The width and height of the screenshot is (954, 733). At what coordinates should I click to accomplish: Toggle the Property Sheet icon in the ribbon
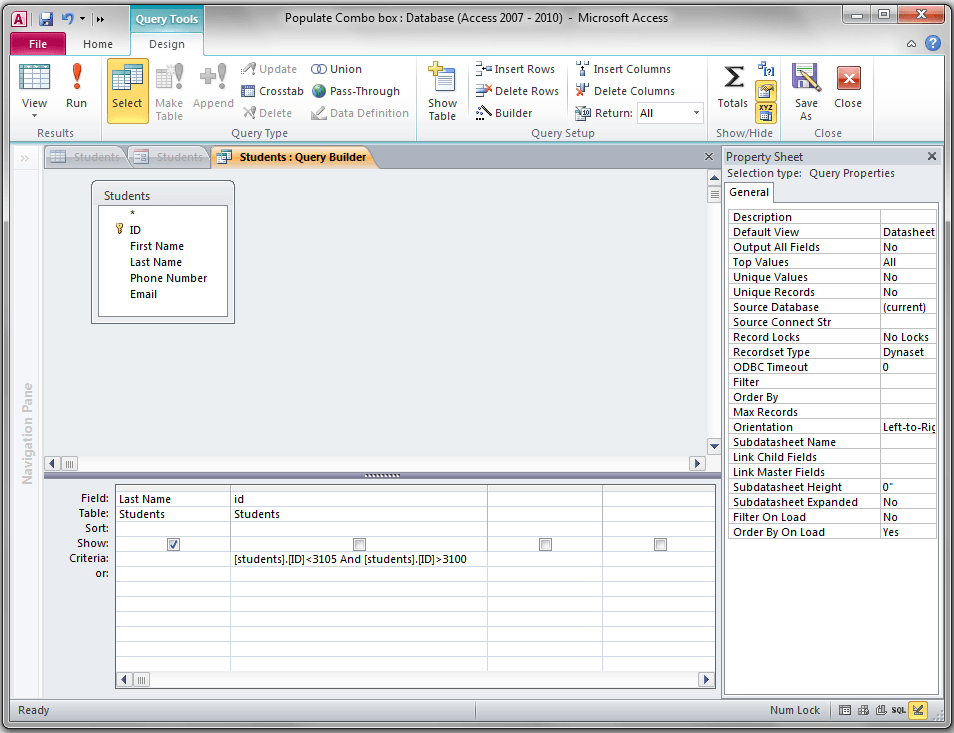tap(766, 91)
